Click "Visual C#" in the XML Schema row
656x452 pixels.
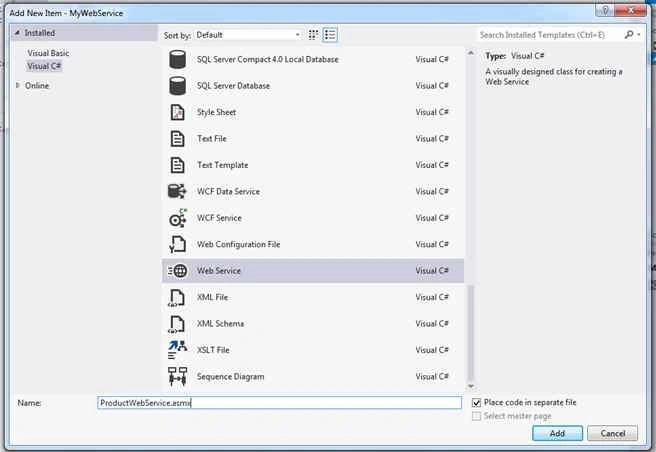tap(432, 324)
